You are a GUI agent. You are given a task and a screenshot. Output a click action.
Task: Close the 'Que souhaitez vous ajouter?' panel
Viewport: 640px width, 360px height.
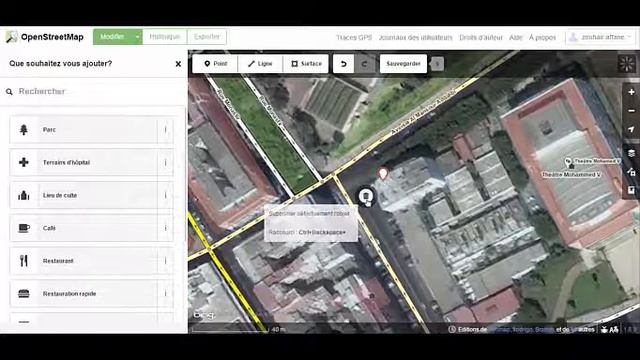(178, 64)
